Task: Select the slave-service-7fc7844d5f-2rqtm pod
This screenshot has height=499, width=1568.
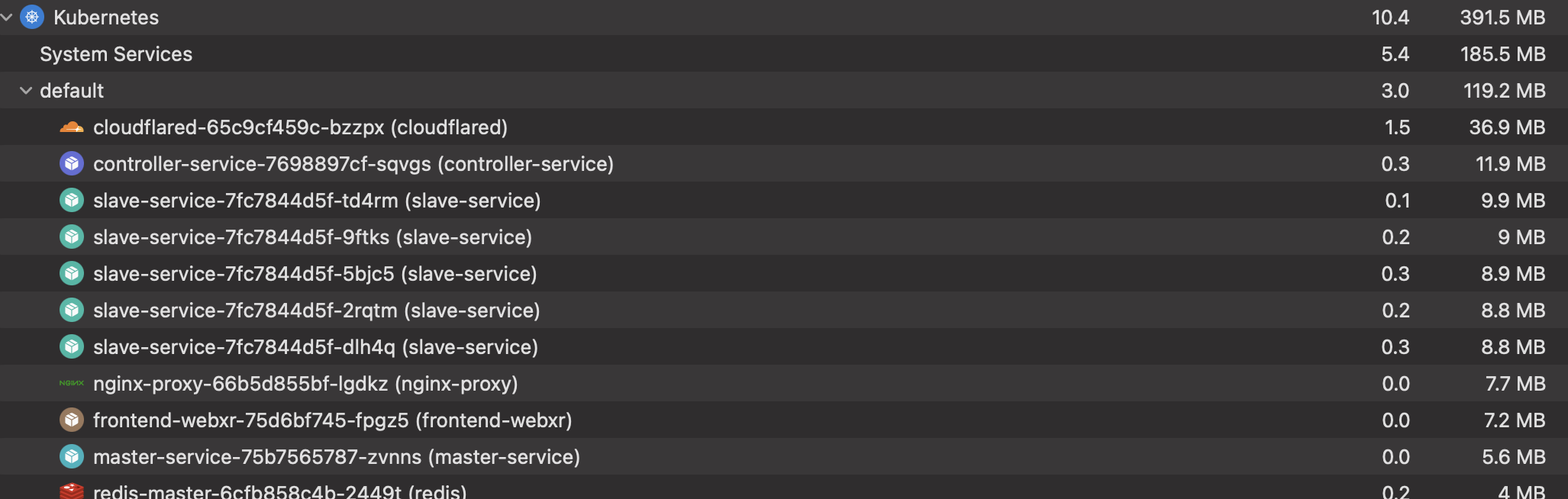Action: [x=316, y=311]
